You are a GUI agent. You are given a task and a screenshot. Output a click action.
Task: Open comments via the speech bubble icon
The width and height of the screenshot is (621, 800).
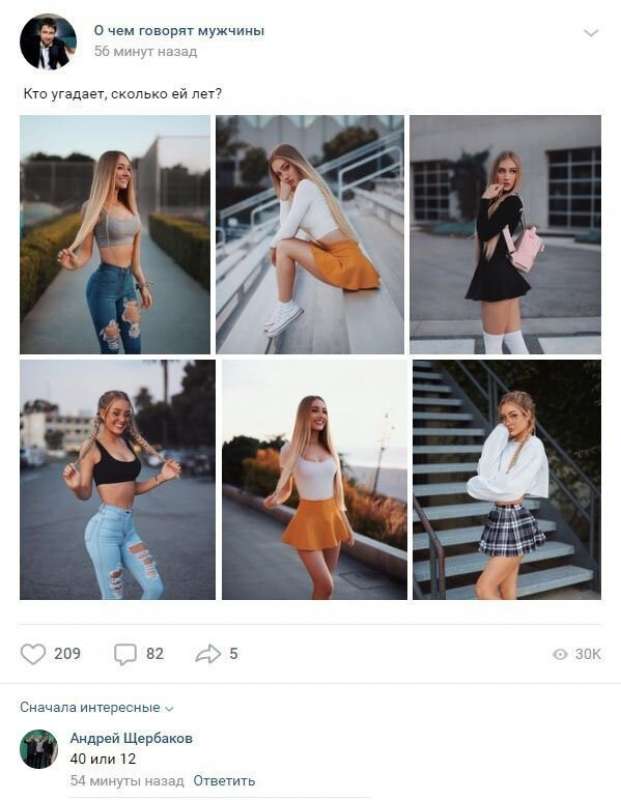pyautogui.click(x=125, y=654)
